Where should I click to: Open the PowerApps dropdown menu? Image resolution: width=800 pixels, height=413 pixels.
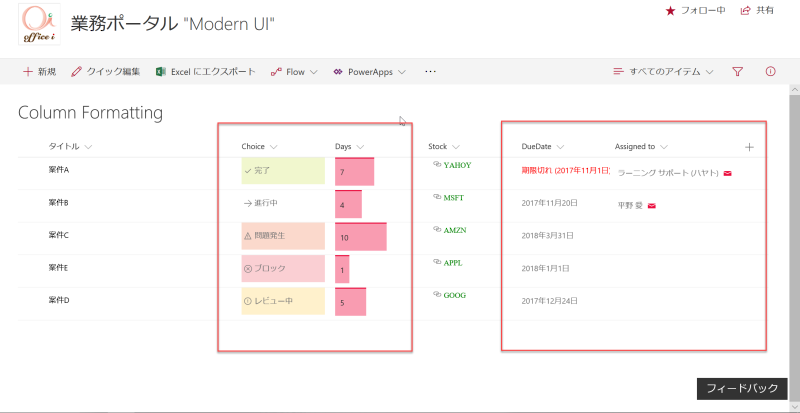point(369,72)
